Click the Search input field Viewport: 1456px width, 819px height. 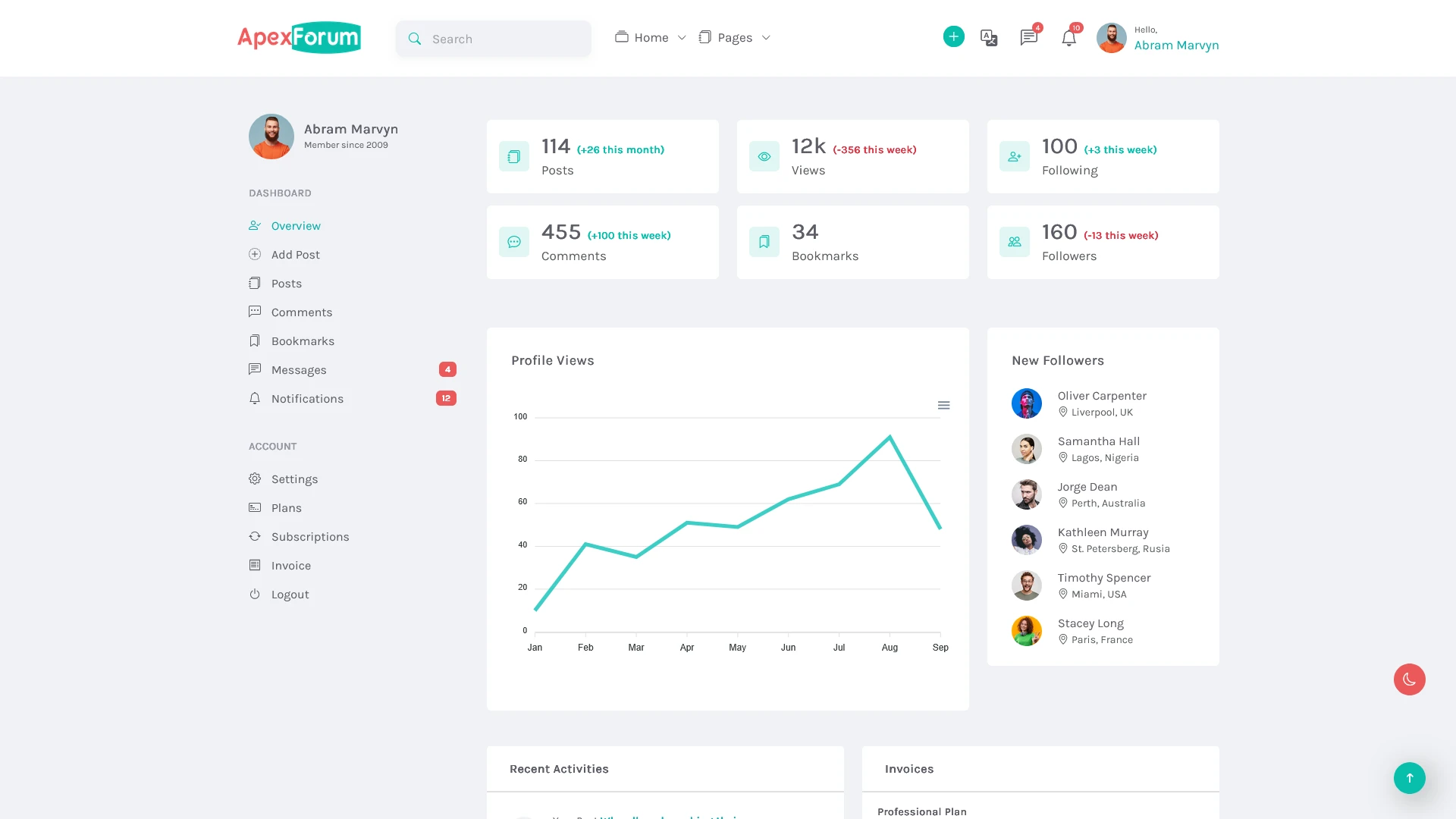(493, 39)
